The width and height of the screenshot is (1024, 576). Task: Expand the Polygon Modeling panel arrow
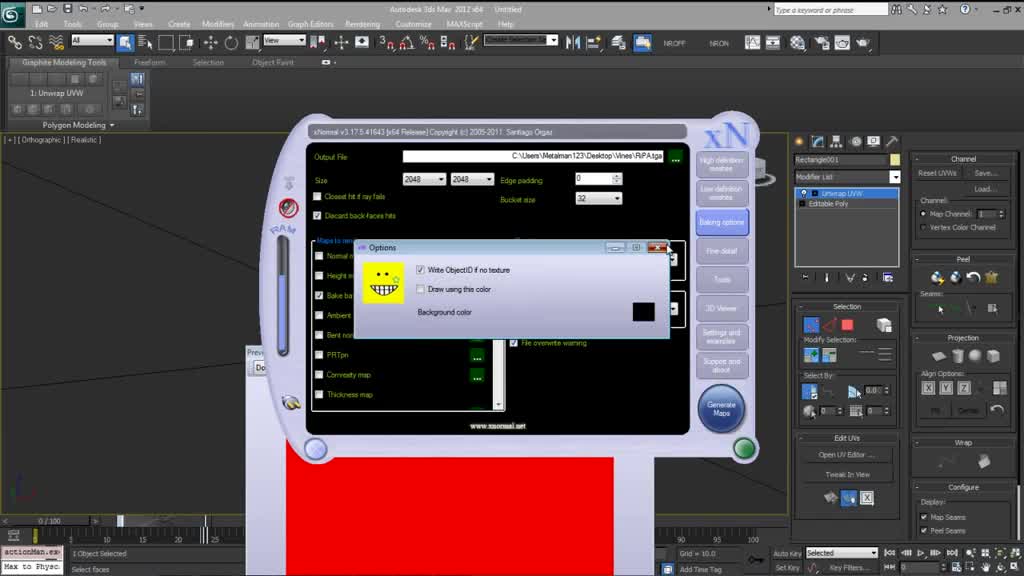point(112,125)
